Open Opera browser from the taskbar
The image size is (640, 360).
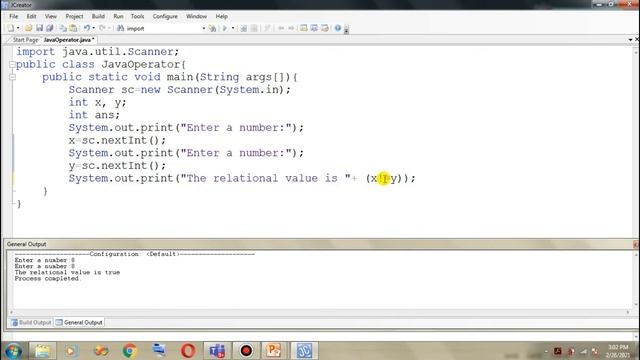click(188, 351)
